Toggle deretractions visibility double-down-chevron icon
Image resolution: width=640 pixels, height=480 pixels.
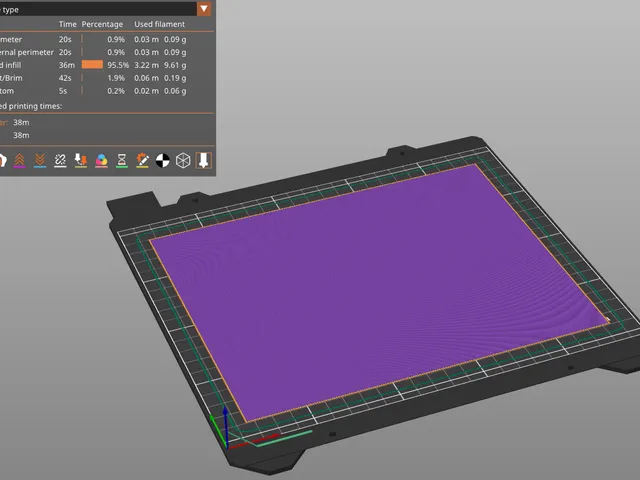pyautogui.click(x=40, y=160)
